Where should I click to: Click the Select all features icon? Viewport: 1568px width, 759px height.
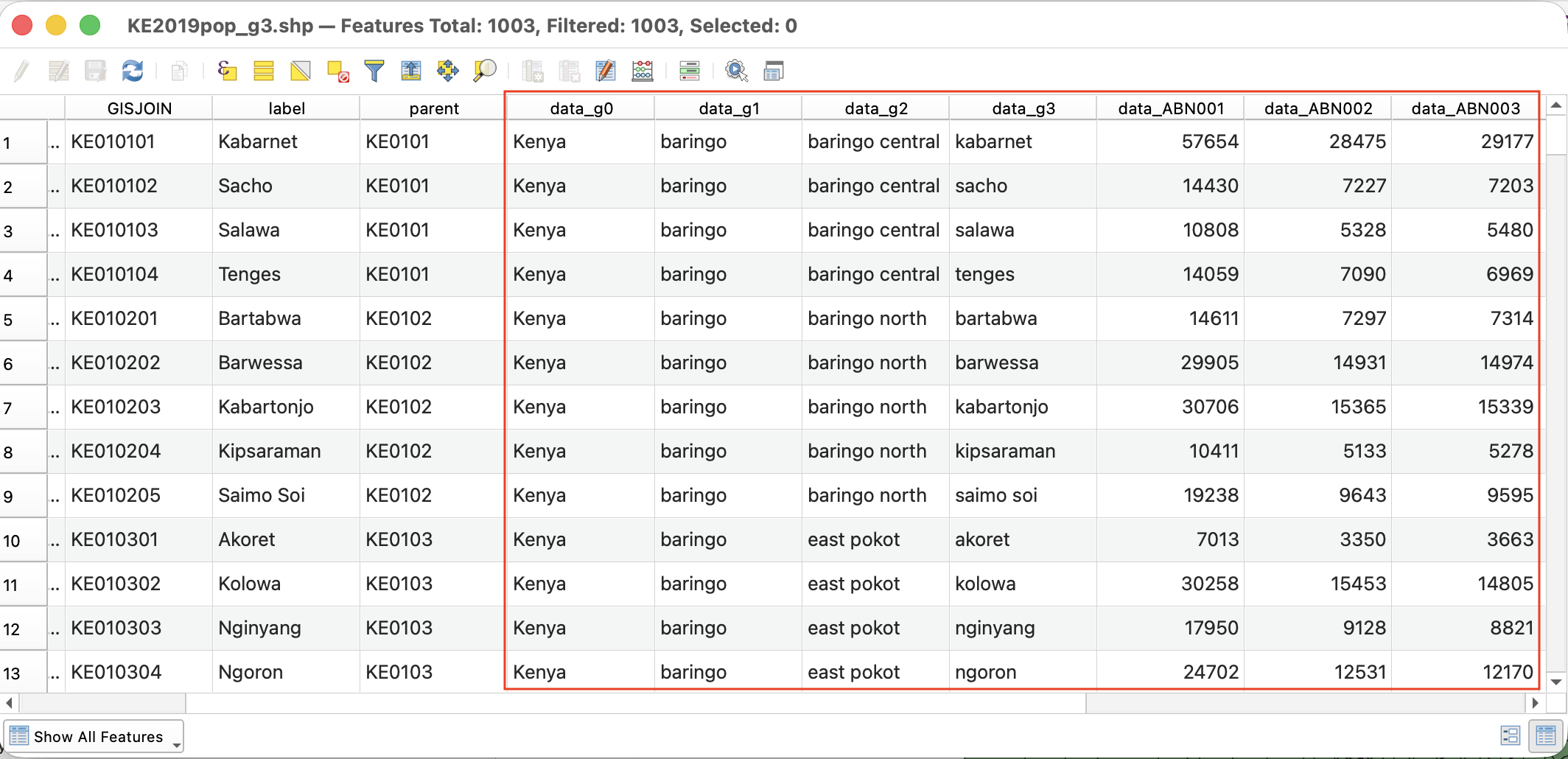click(264, 71)
